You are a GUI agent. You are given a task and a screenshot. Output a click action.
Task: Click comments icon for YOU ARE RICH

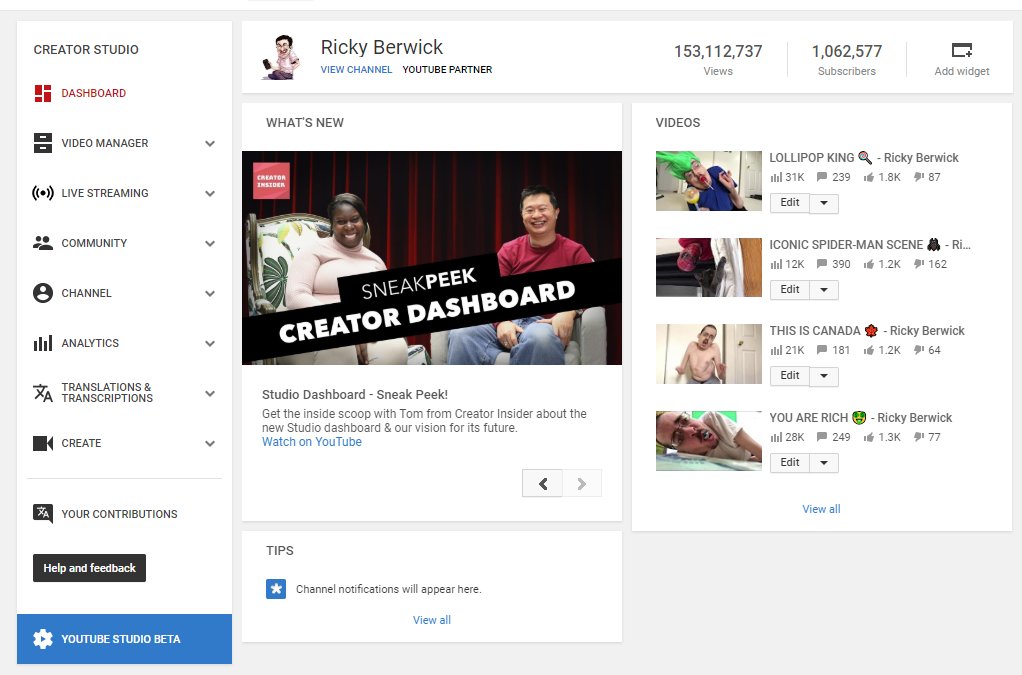click(822, 437)
